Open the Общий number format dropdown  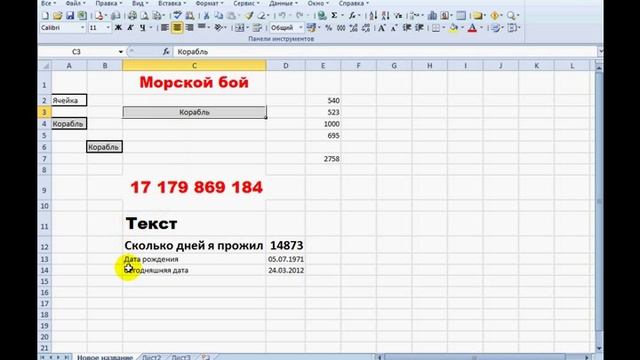click(301, 28)
